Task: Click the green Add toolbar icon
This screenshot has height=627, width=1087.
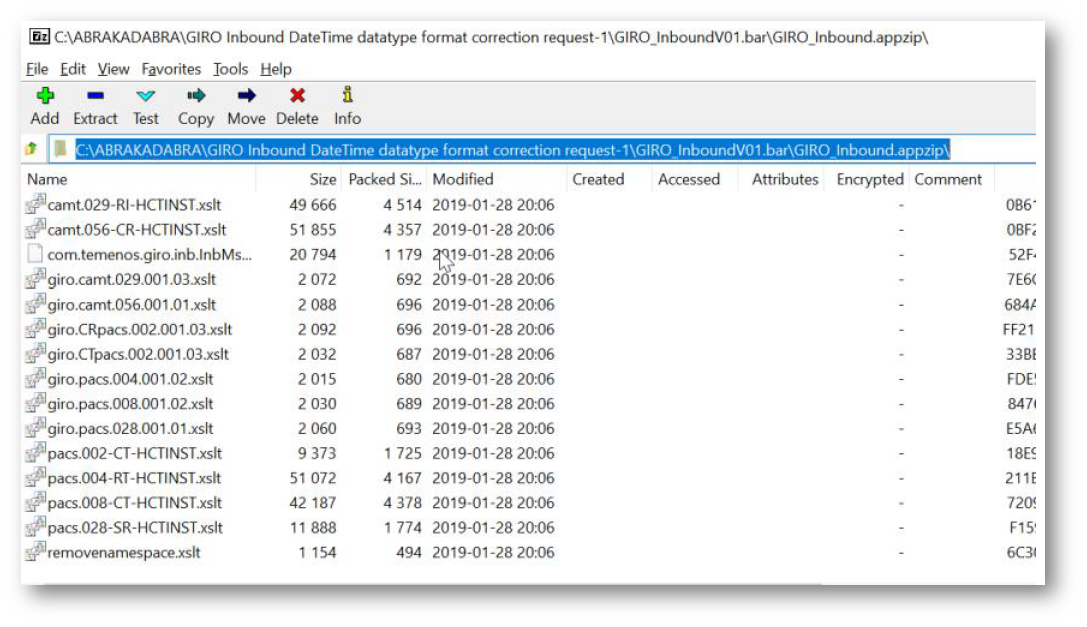Action: click(x=45, y=96)
